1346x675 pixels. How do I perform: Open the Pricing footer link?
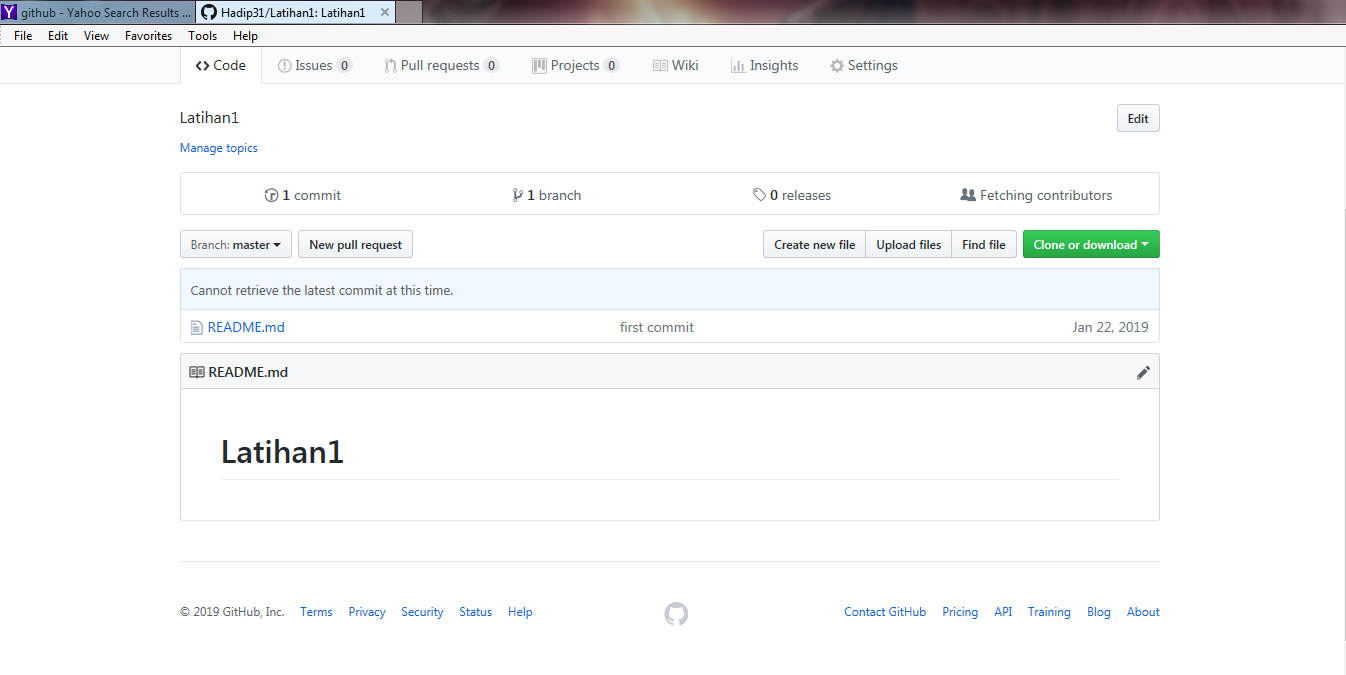tap(960, 612)
